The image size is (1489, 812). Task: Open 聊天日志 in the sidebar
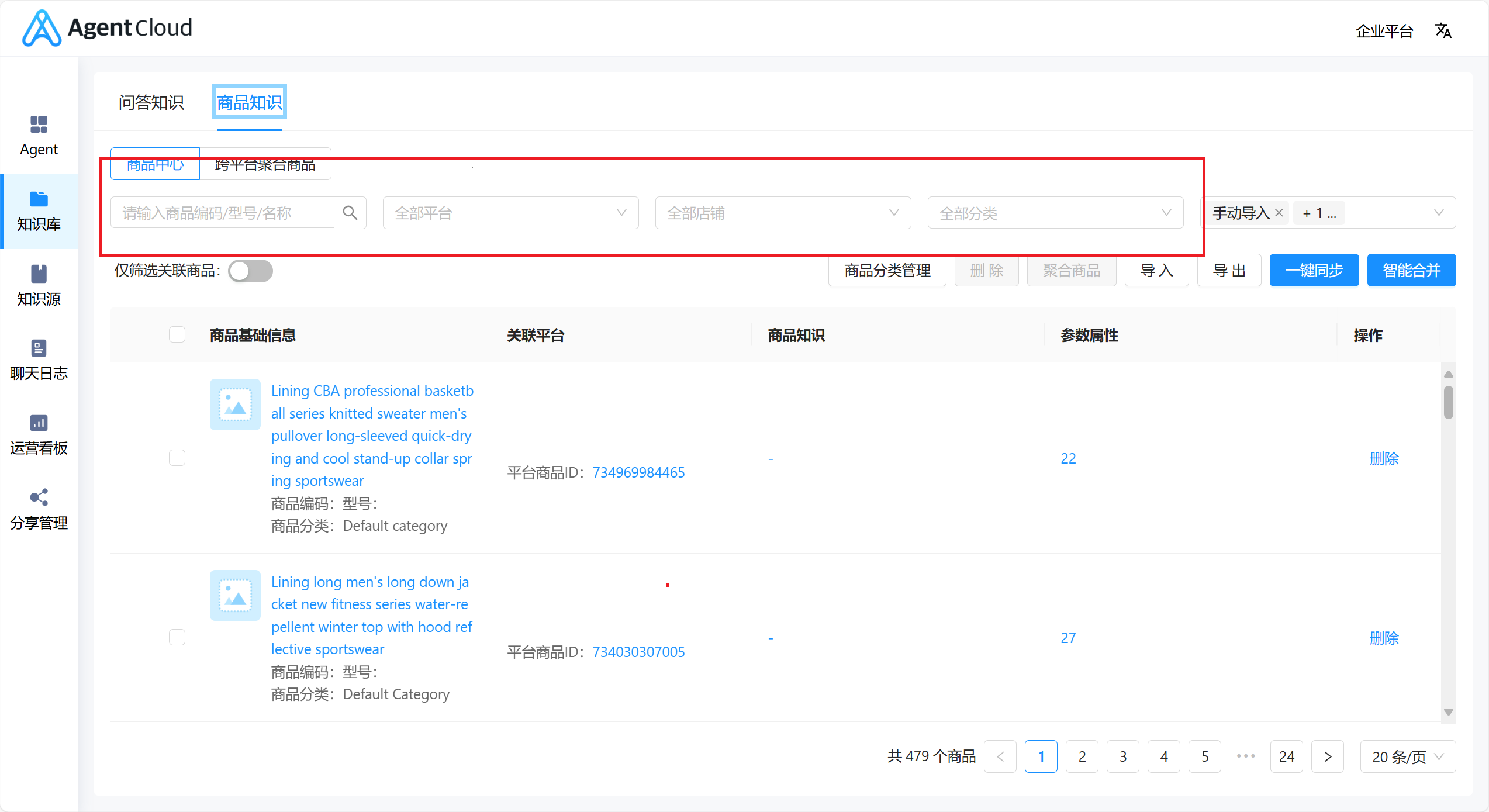point(39,361)
